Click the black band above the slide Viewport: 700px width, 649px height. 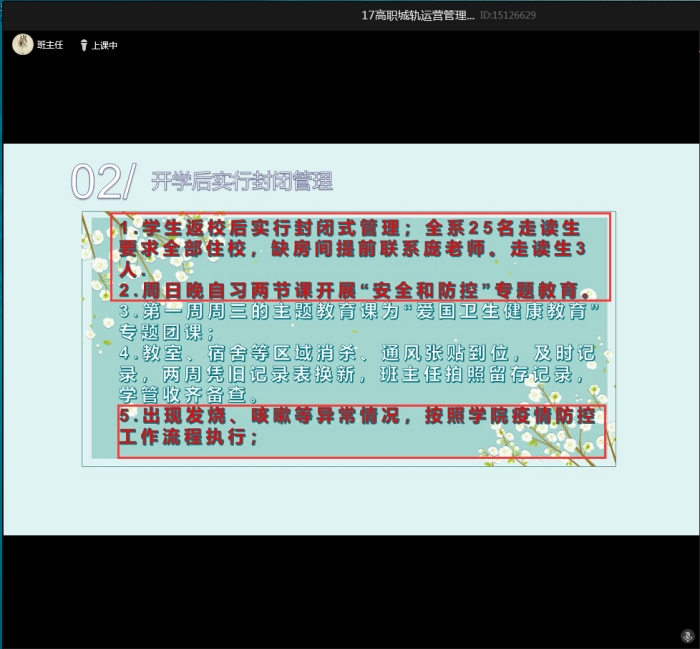pyautogui.click(x=350, y=100)
